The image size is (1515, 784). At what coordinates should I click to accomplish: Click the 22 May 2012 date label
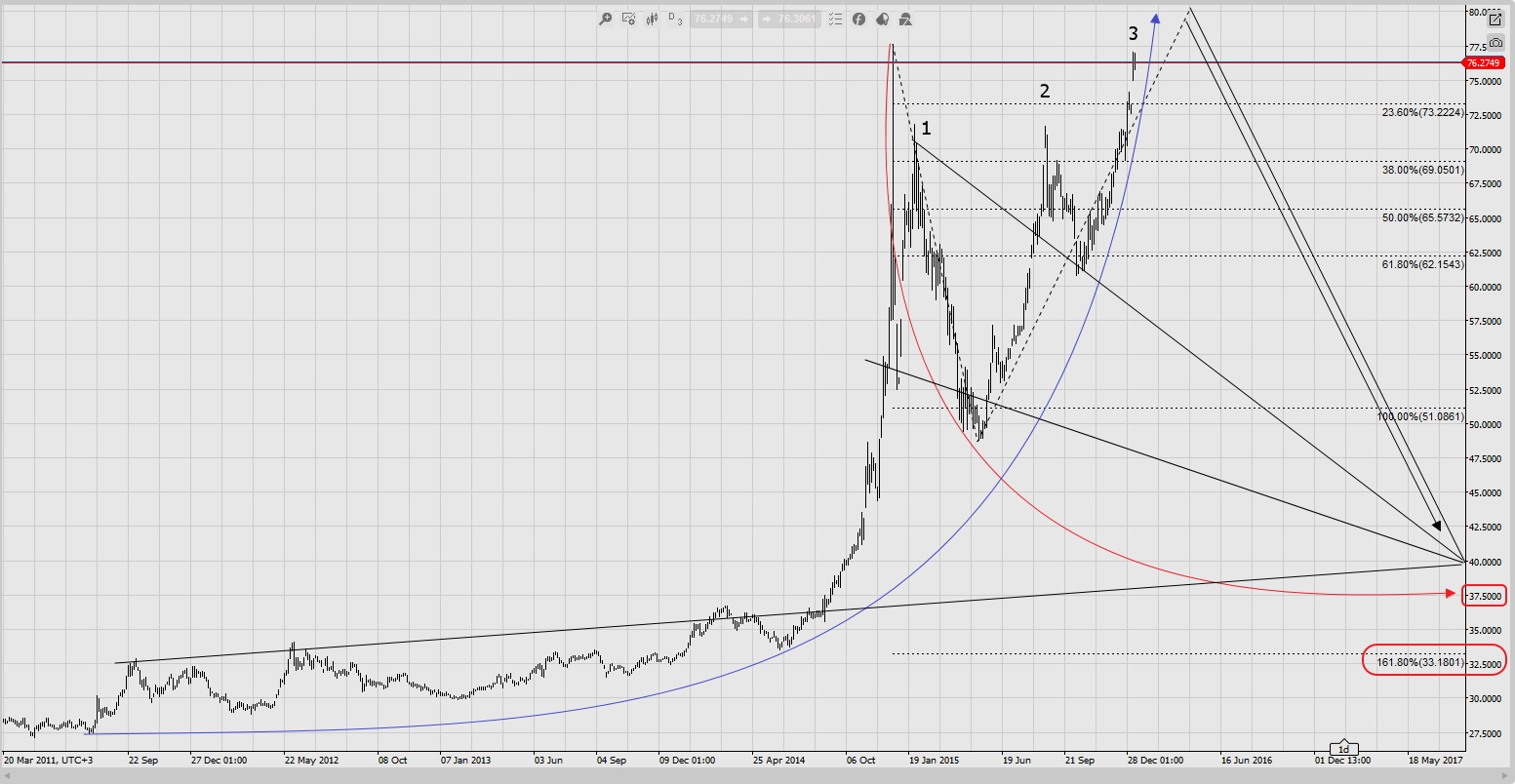(x=311, y=760)
